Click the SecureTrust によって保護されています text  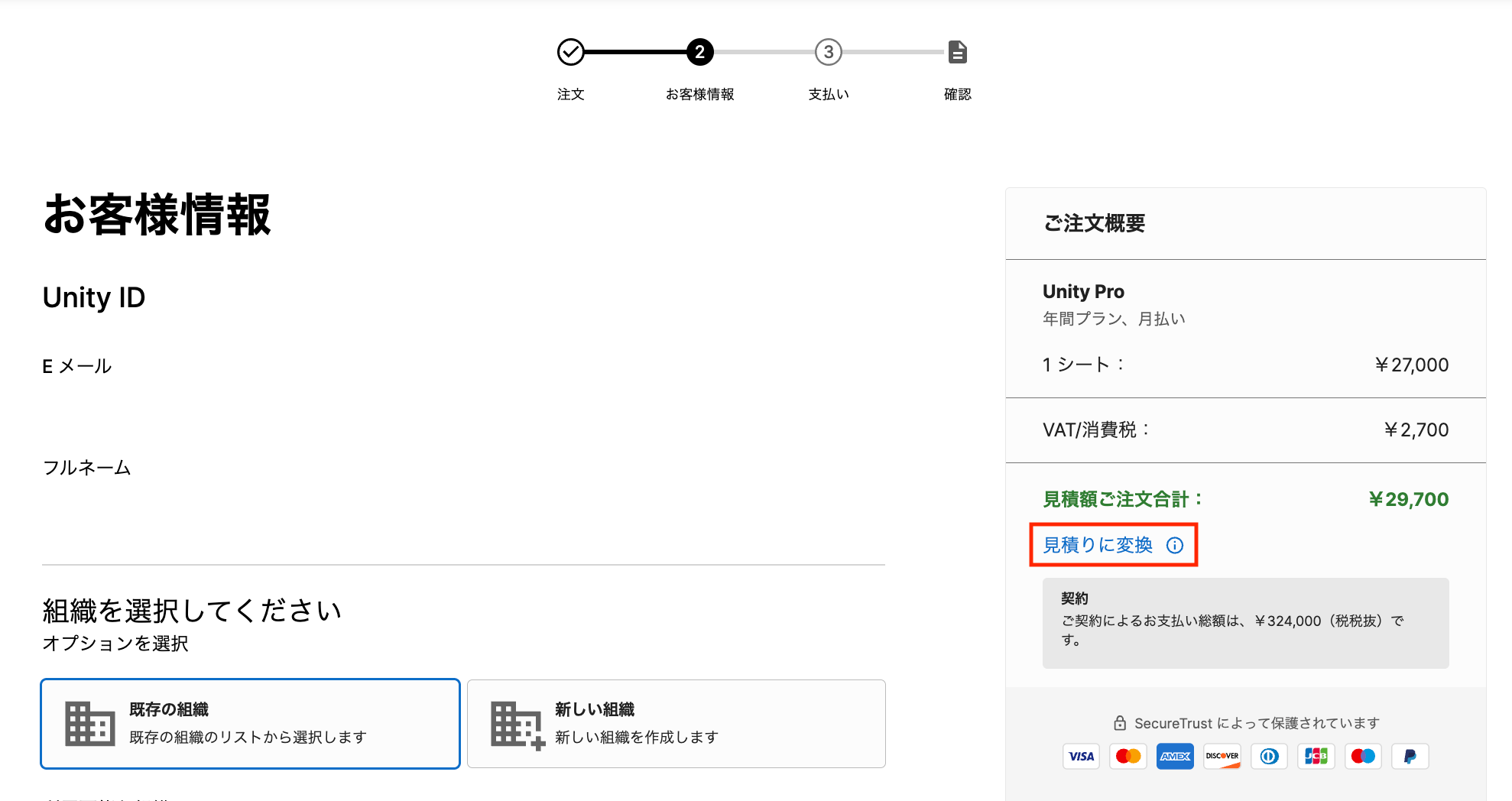[1257, 723]
